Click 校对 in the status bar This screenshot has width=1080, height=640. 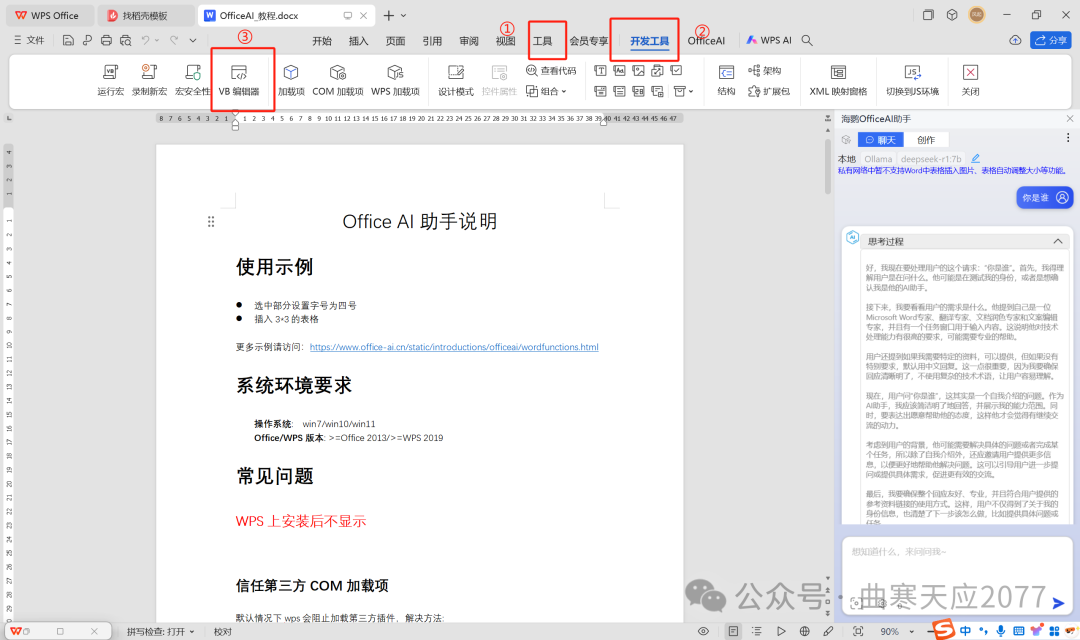pyautogui.click(x=222, y=631)
